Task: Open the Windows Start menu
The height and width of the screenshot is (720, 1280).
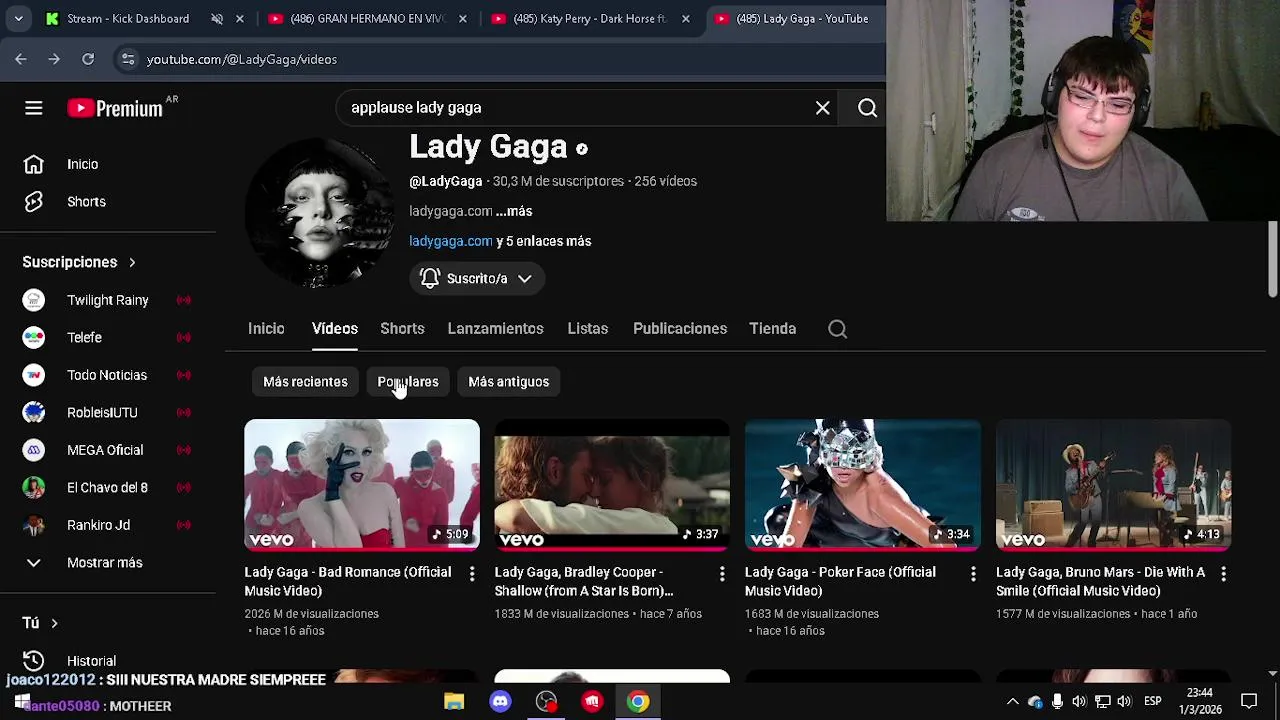Action: tap(22, 701)
